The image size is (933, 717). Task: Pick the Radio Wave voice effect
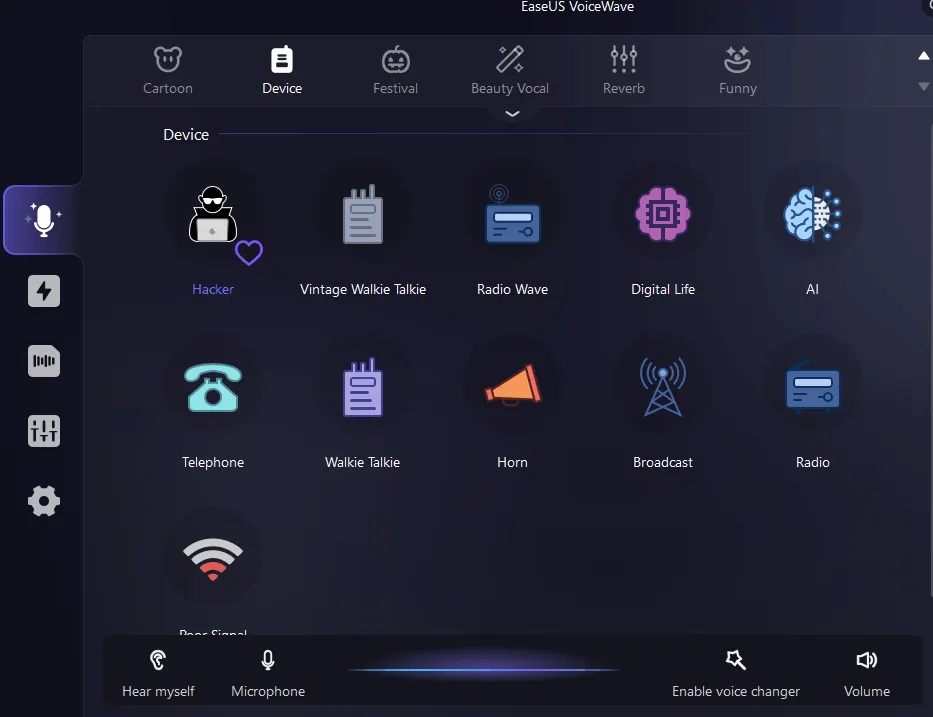[512, 217]
